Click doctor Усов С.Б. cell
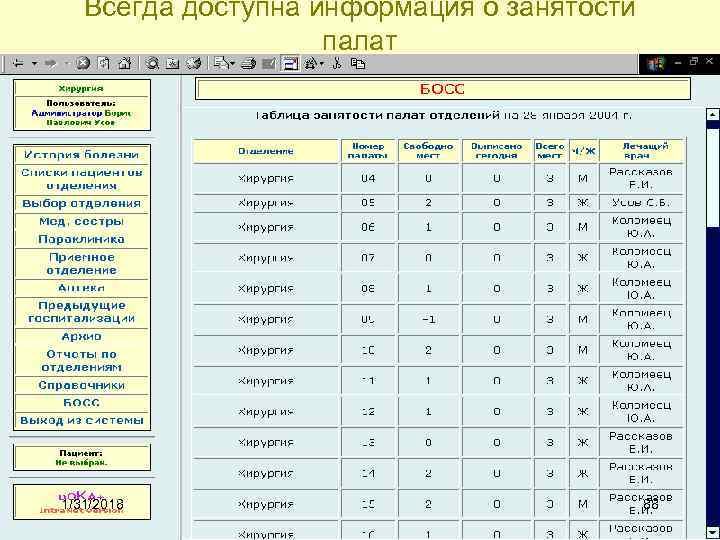Image resolution: width=720 pixels, height=540 pixels. click(641, 202)
